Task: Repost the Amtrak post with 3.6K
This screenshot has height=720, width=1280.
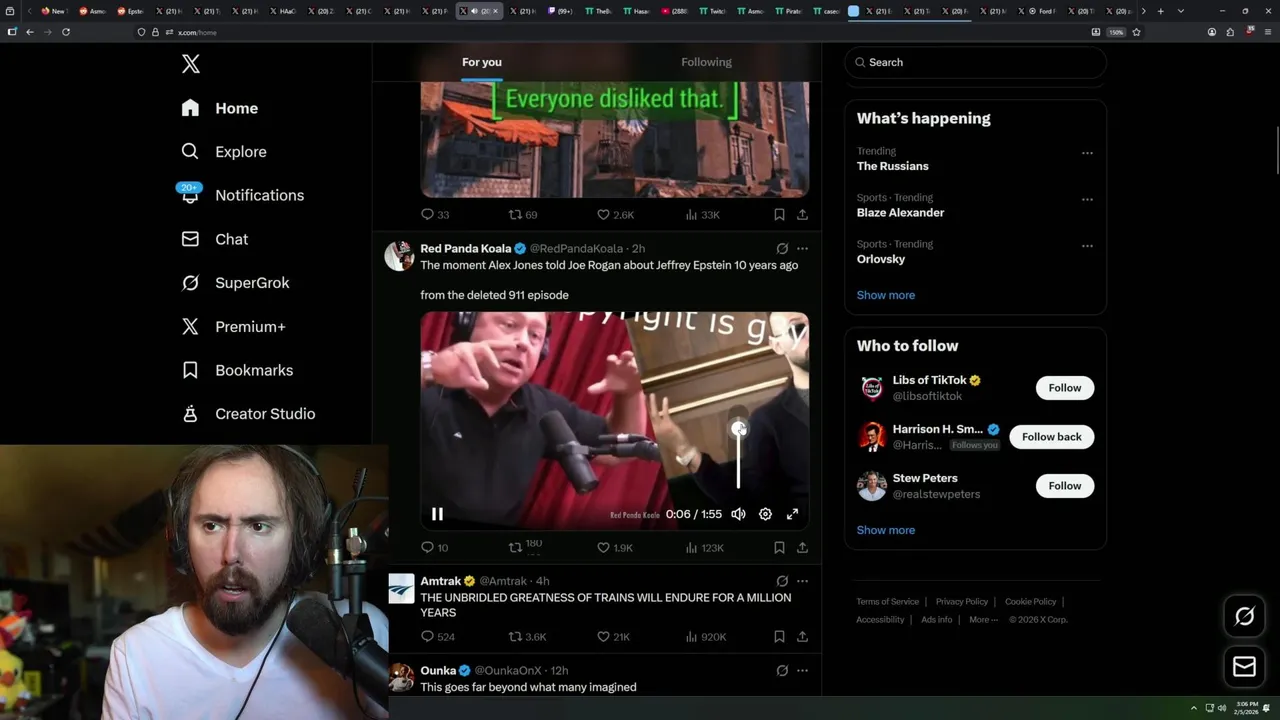Action: click(x=527, y=637)
